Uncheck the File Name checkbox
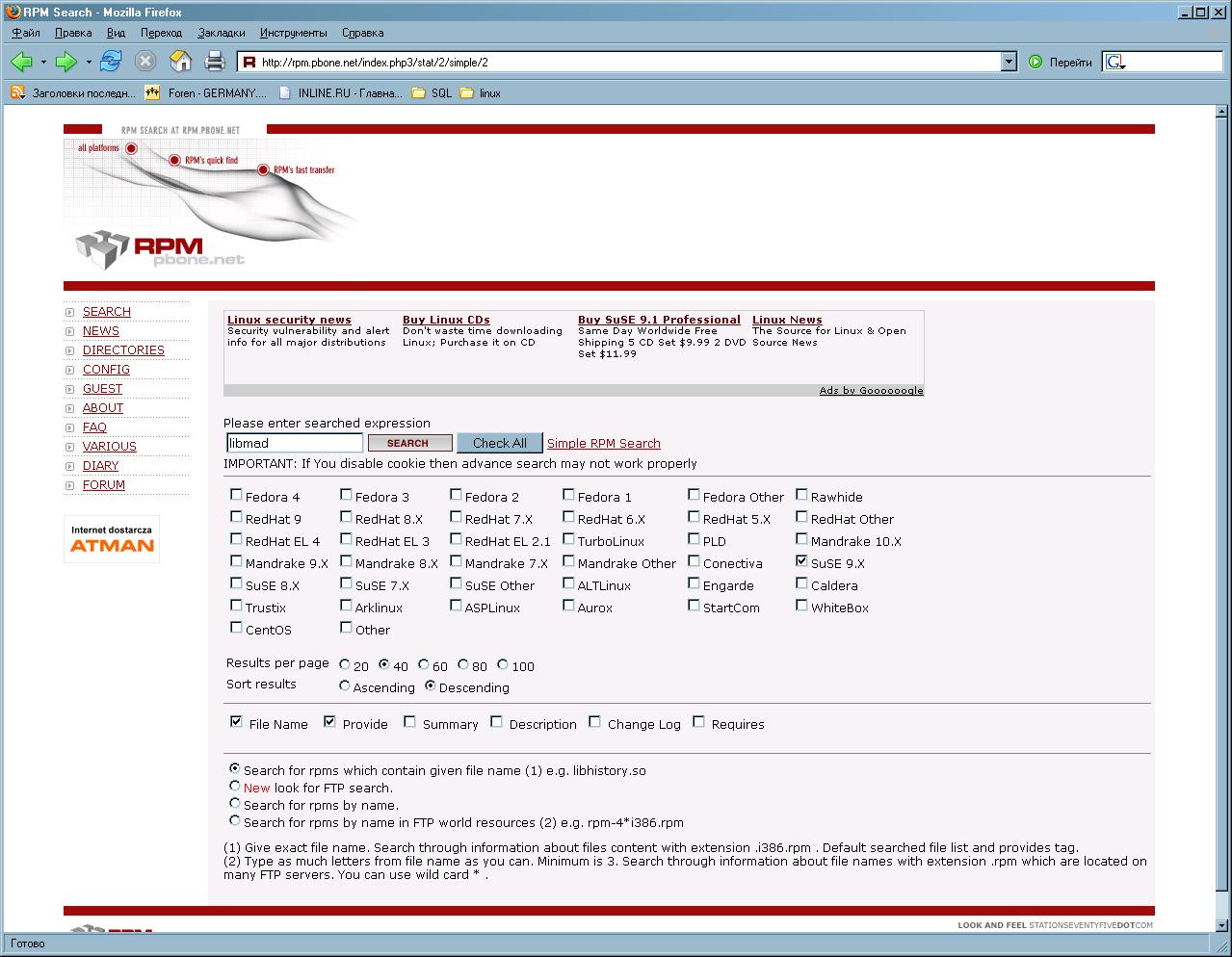 [236, 722]
